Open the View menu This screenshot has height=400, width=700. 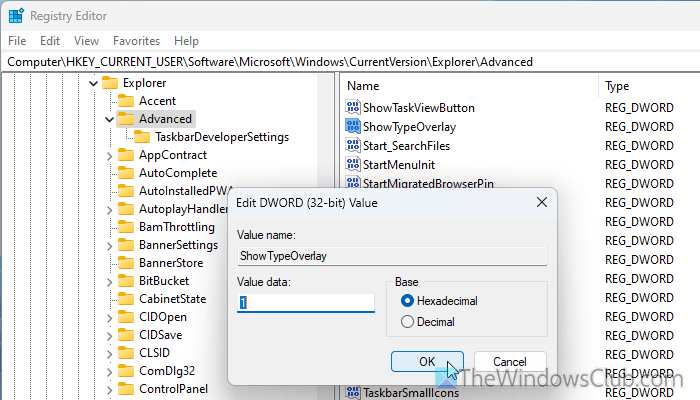point(86,41)
